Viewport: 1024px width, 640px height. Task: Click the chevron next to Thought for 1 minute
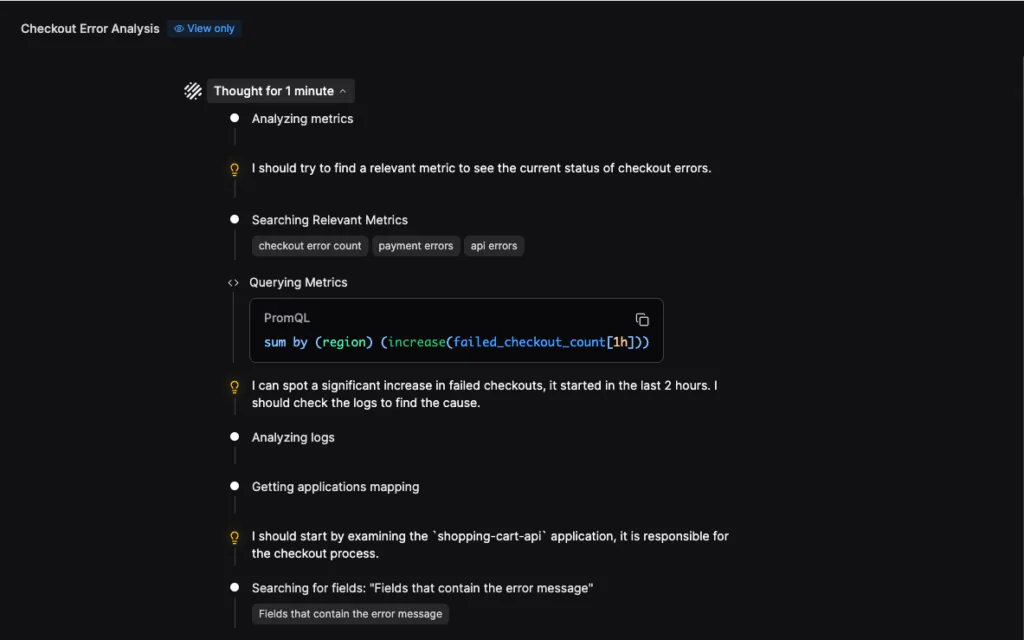pos(343,91)
